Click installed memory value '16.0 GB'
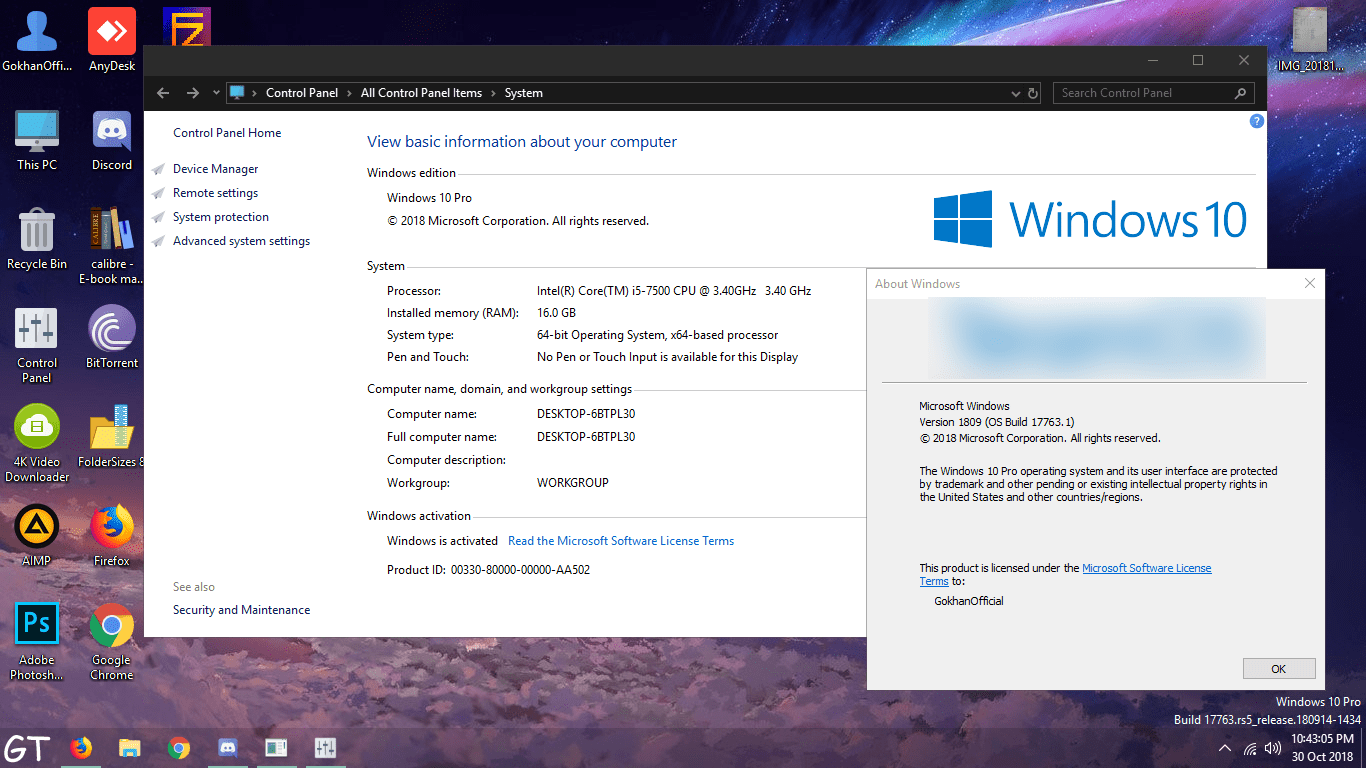1366x768 pixels. click(557, 313)
